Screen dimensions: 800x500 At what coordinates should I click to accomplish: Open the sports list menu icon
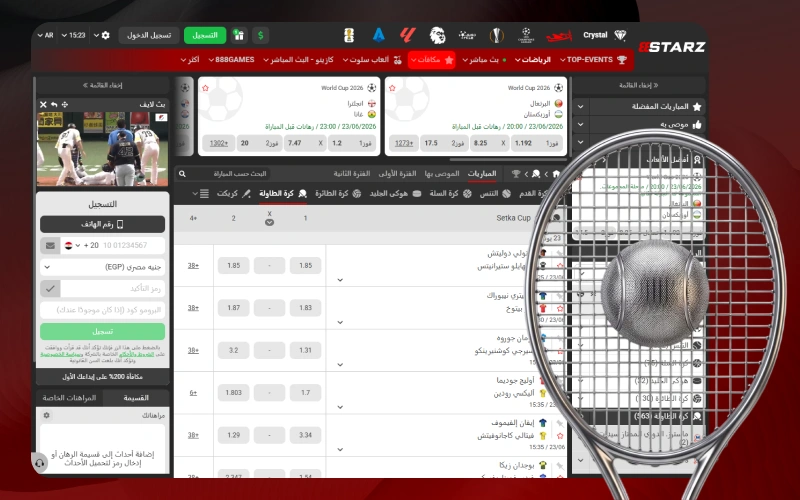tap(204, 193)
